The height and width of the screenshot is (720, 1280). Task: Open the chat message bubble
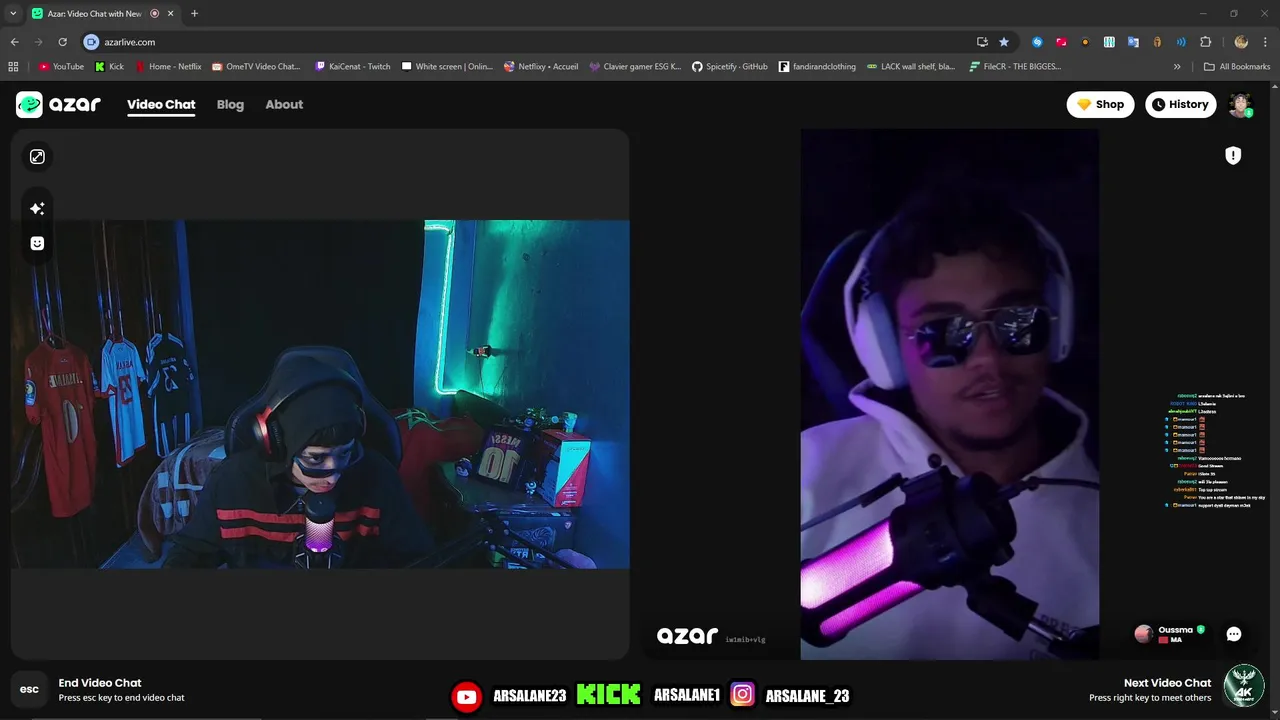(1234, 634)
